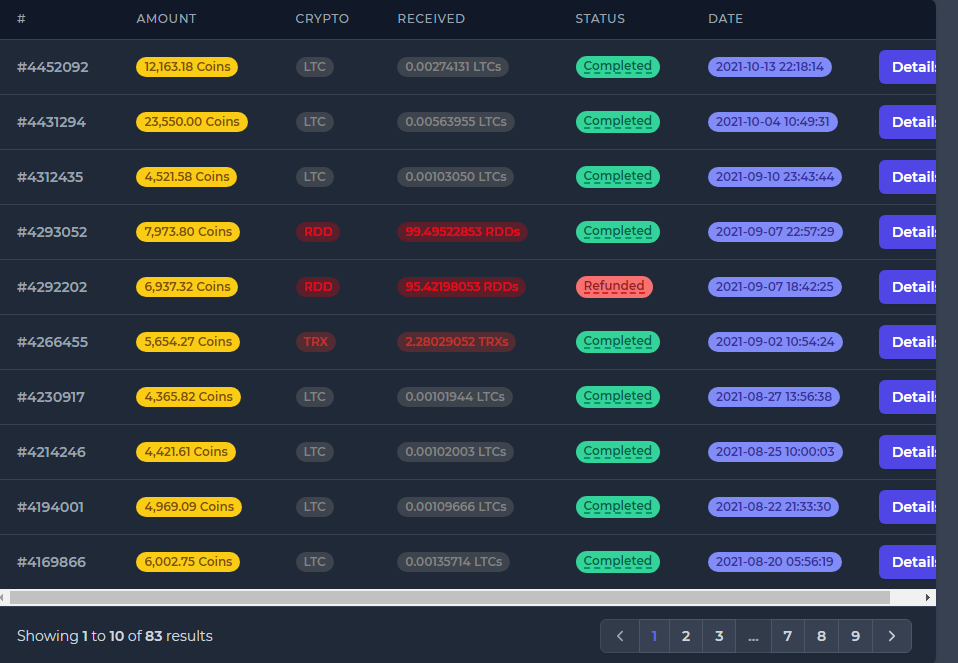Click the date 2021-08-20 05:56:19

(x=774, y=562)
